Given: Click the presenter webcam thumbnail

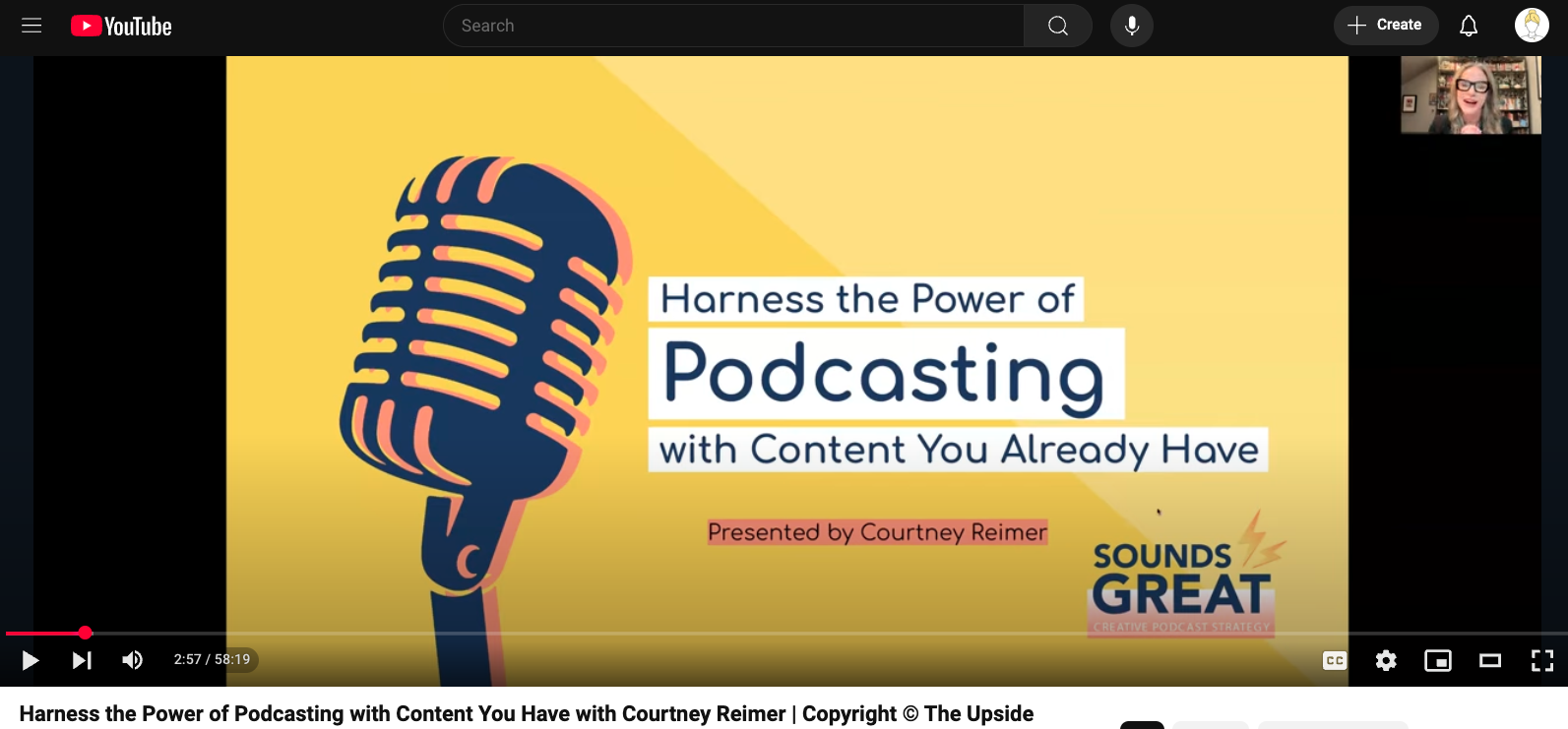Looking at the screenshot, I should [x=1471, y=94].
